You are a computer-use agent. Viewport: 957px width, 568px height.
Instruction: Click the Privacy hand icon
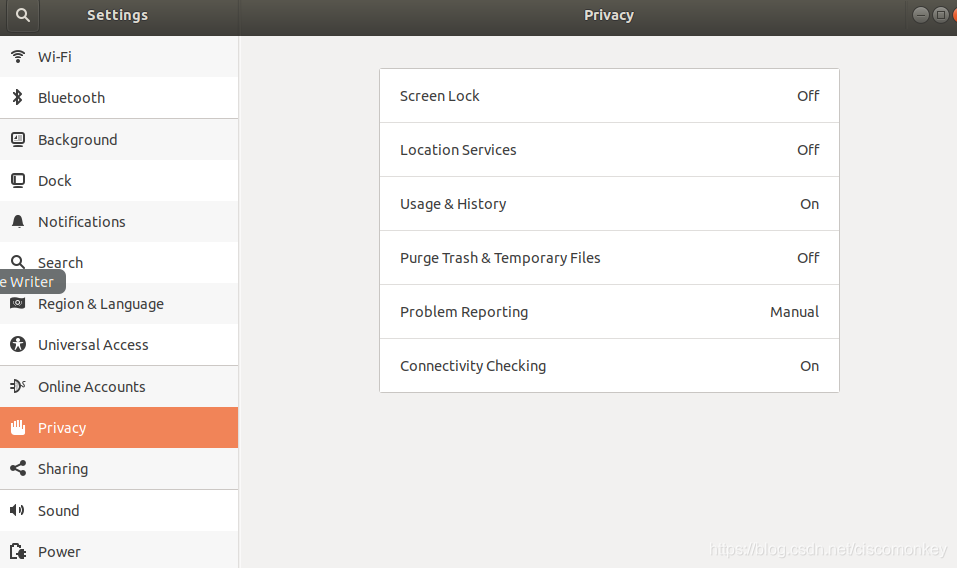pyautogui.click(x=18, y=427)
